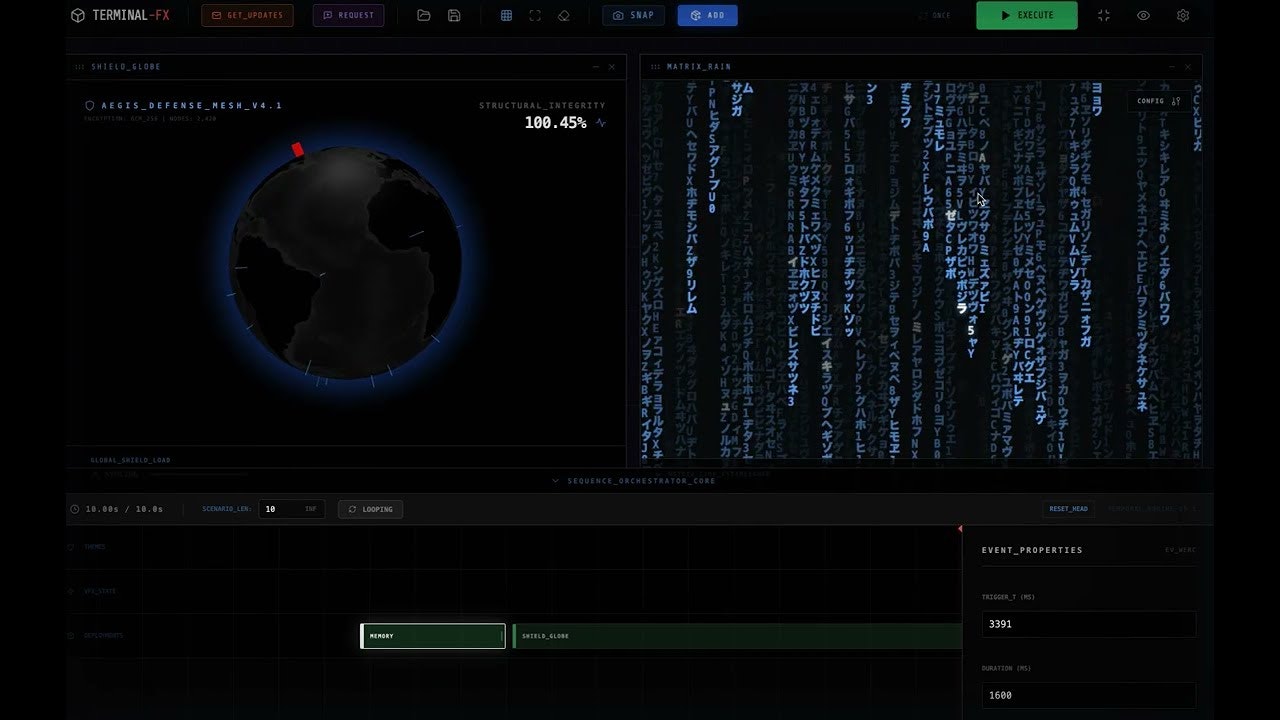Click the eraser/clear icon in the top toolbar
The image size is (1280, 720).
563,15
